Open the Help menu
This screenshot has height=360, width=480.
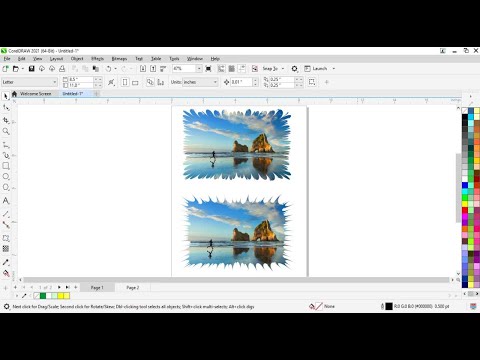coord(215,59)
